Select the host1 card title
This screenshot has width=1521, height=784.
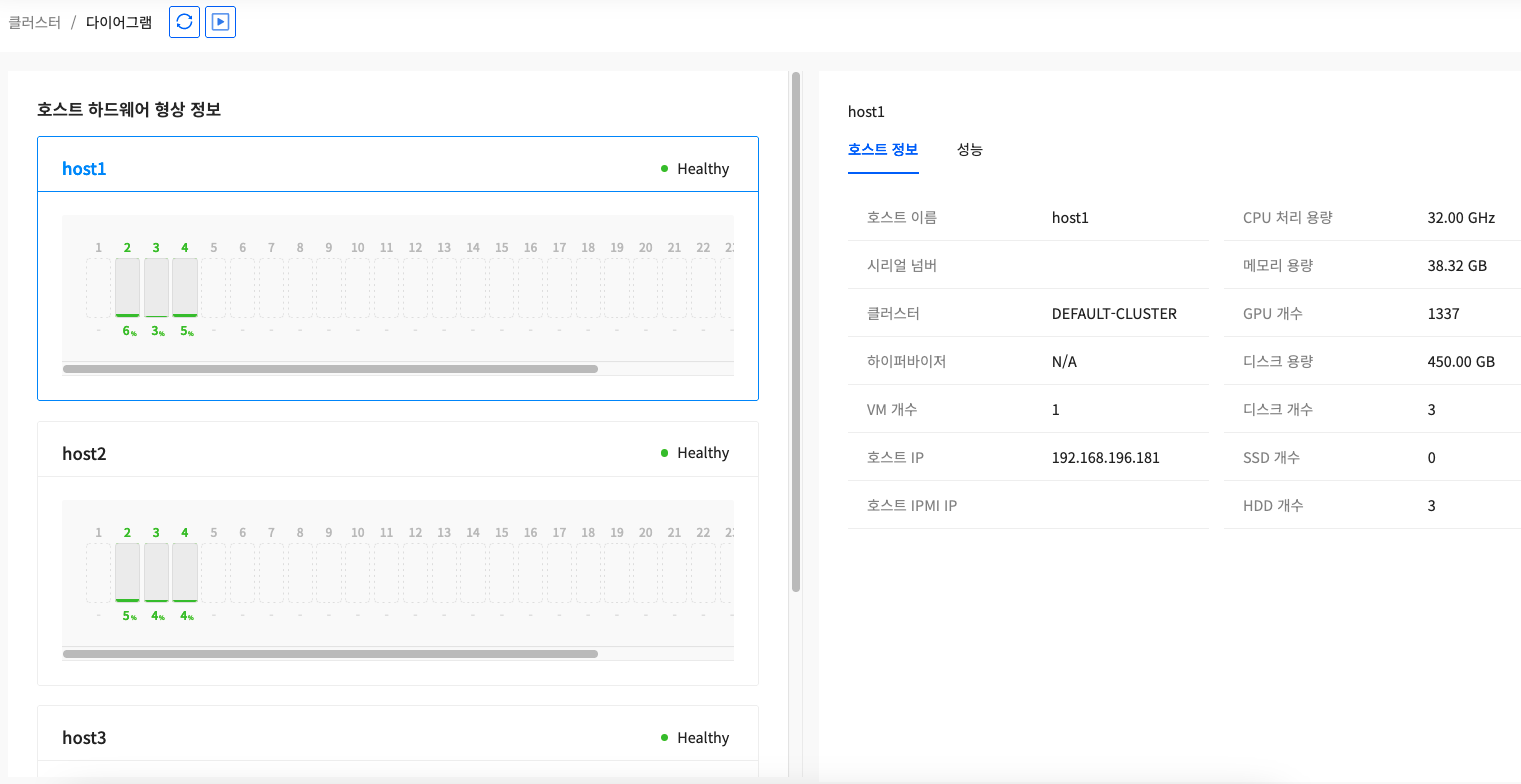84,169
